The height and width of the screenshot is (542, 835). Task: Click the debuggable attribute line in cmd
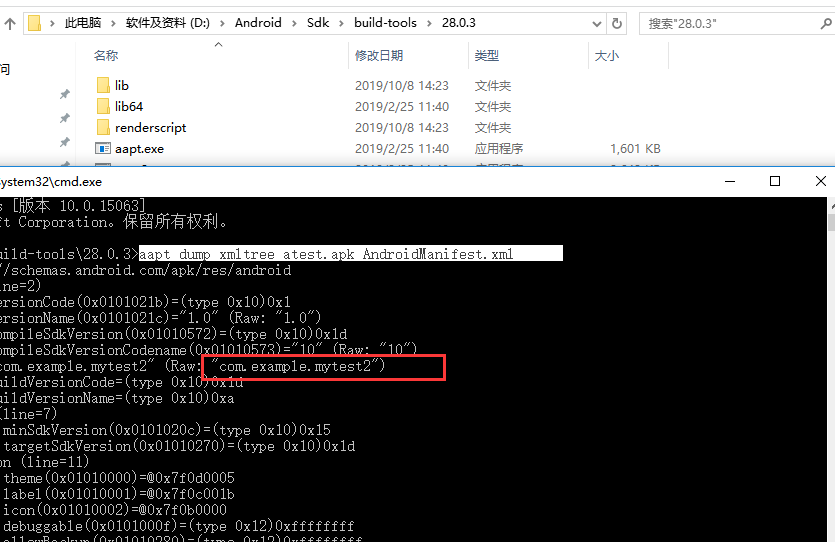coord(178,526)
